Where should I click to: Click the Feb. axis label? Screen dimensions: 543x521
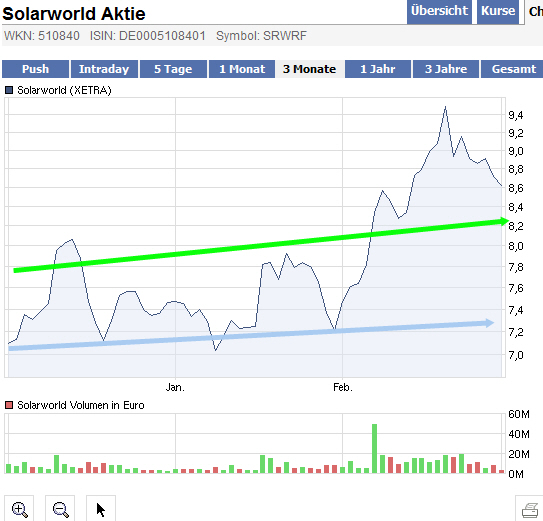pos(343,387)
